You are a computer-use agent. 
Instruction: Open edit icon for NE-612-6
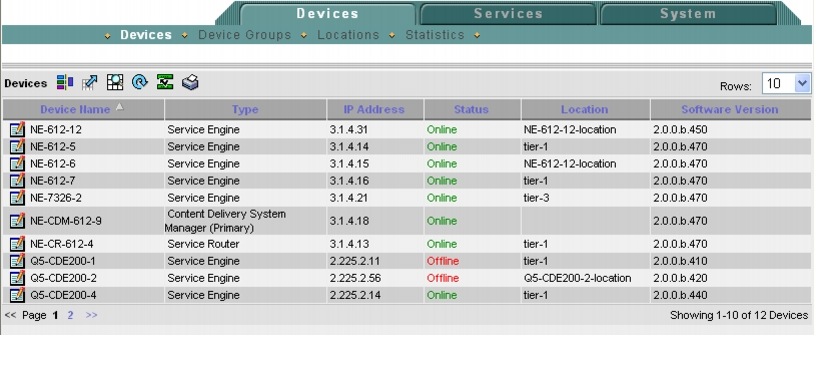click(17, 163)
